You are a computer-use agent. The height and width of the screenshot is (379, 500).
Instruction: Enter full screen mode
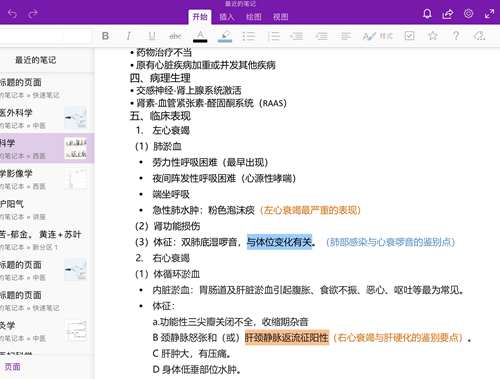pyautogui.click(x=489, y=14)
